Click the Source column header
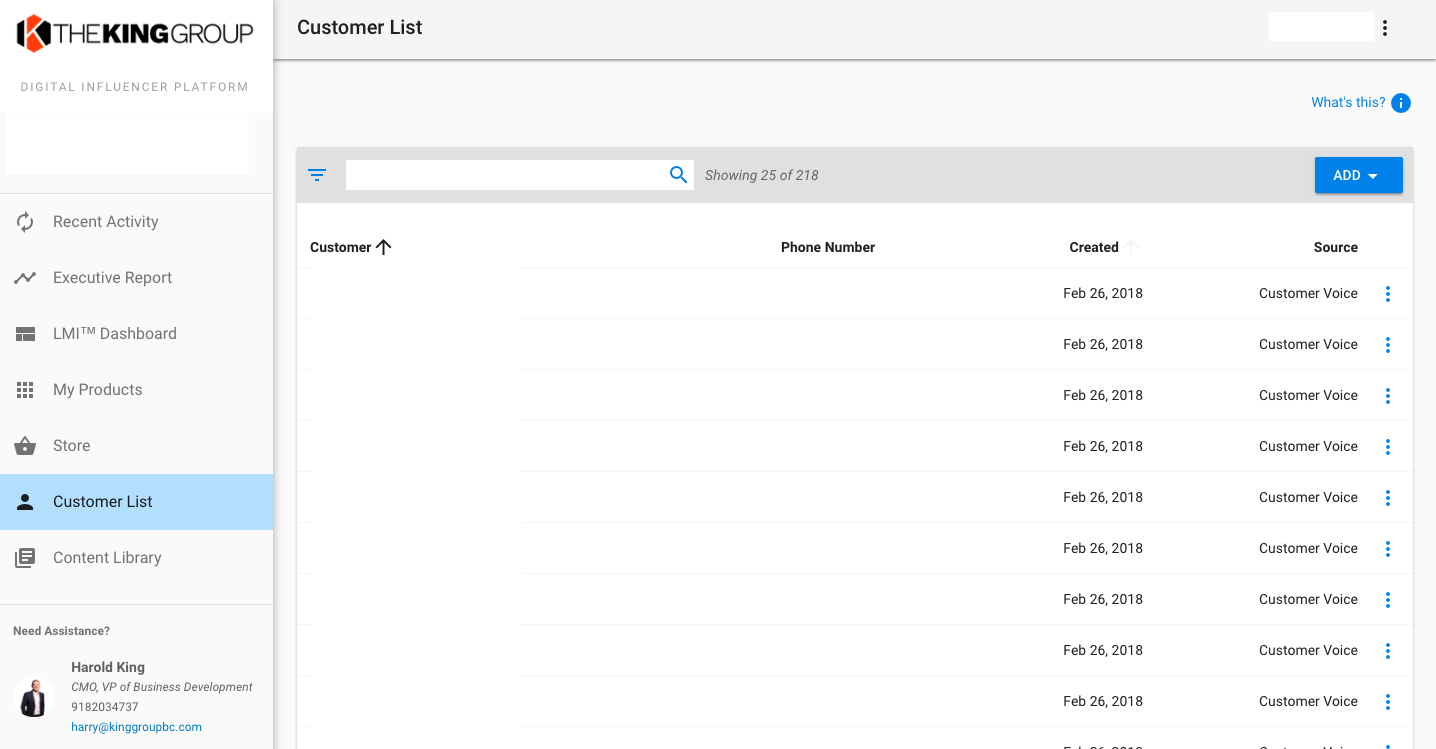1436x749 pixels. pyautogui.click(x=1336, y=247)
